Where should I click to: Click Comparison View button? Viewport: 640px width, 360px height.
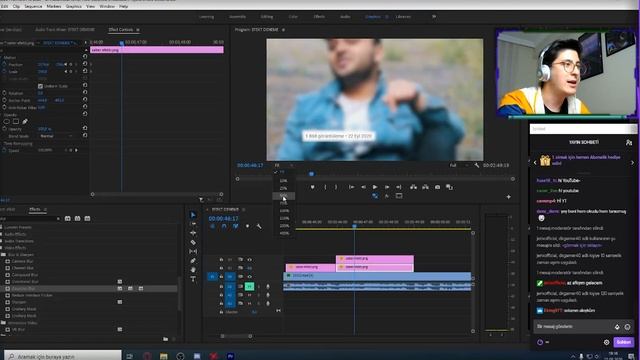[x=449, y=187]
